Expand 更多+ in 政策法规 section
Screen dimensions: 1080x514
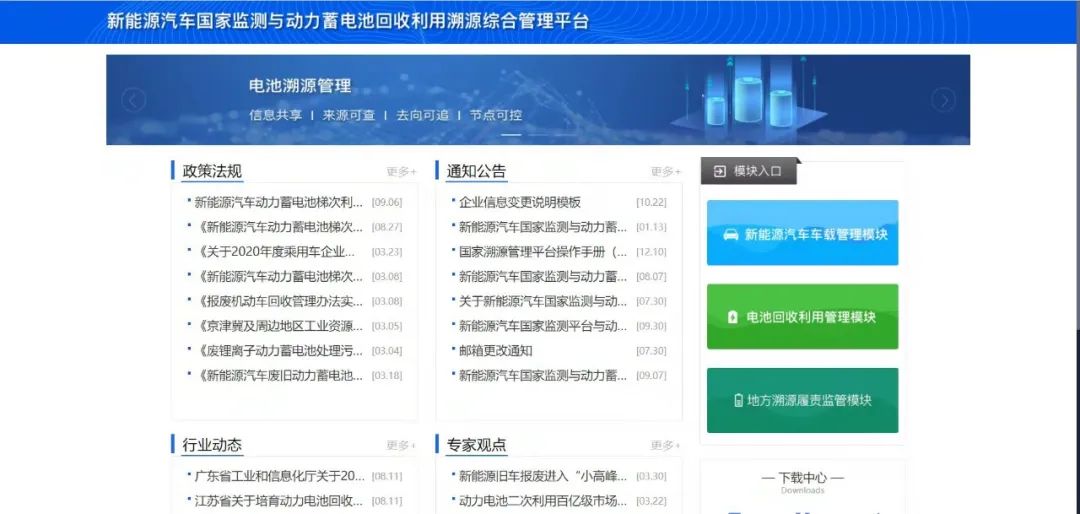point(401,172)
